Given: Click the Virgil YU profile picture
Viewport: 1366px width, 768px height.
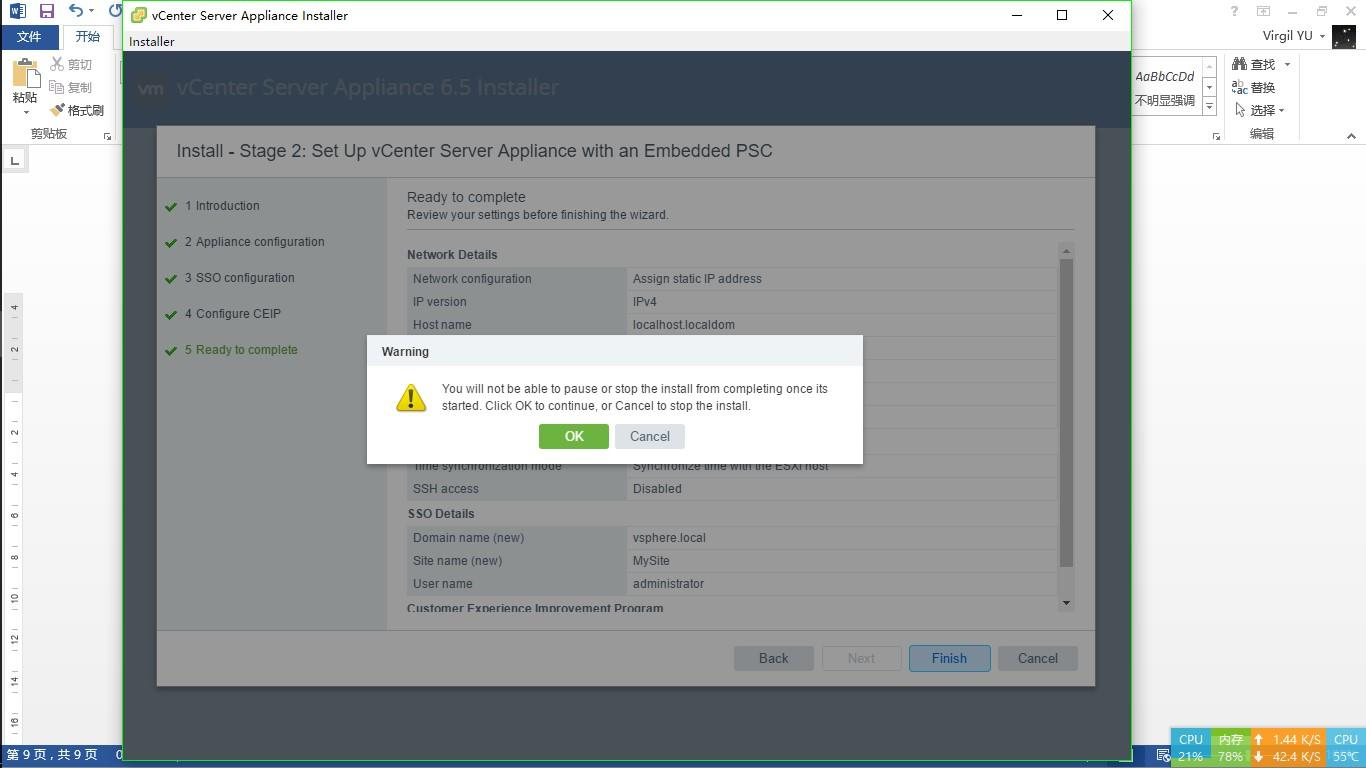Looking at the screenshot, I should pos(1343,36).
